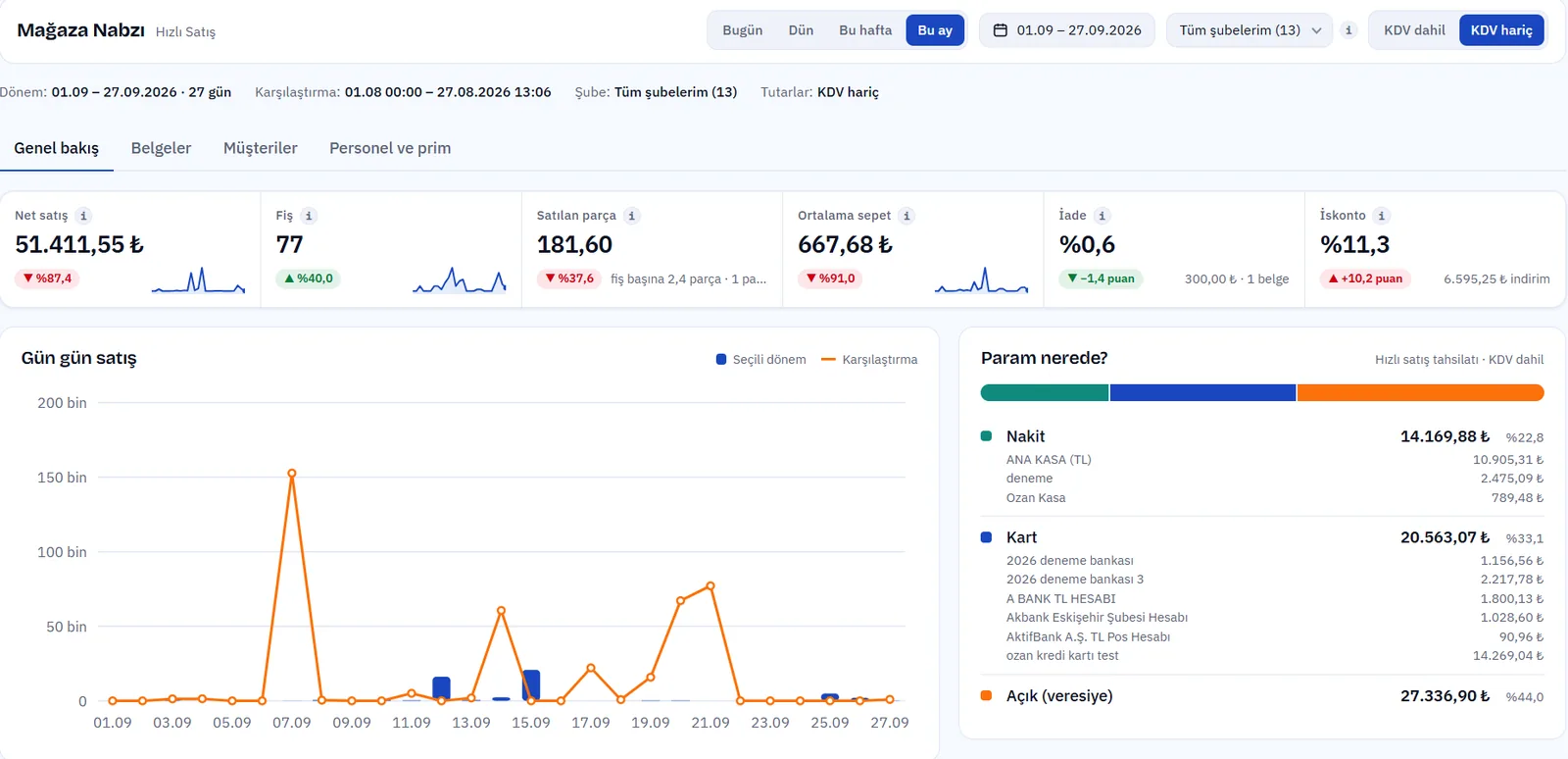Toggle the Karşılaştırma legend item
Screen dimensions: 1568x759
869,360
